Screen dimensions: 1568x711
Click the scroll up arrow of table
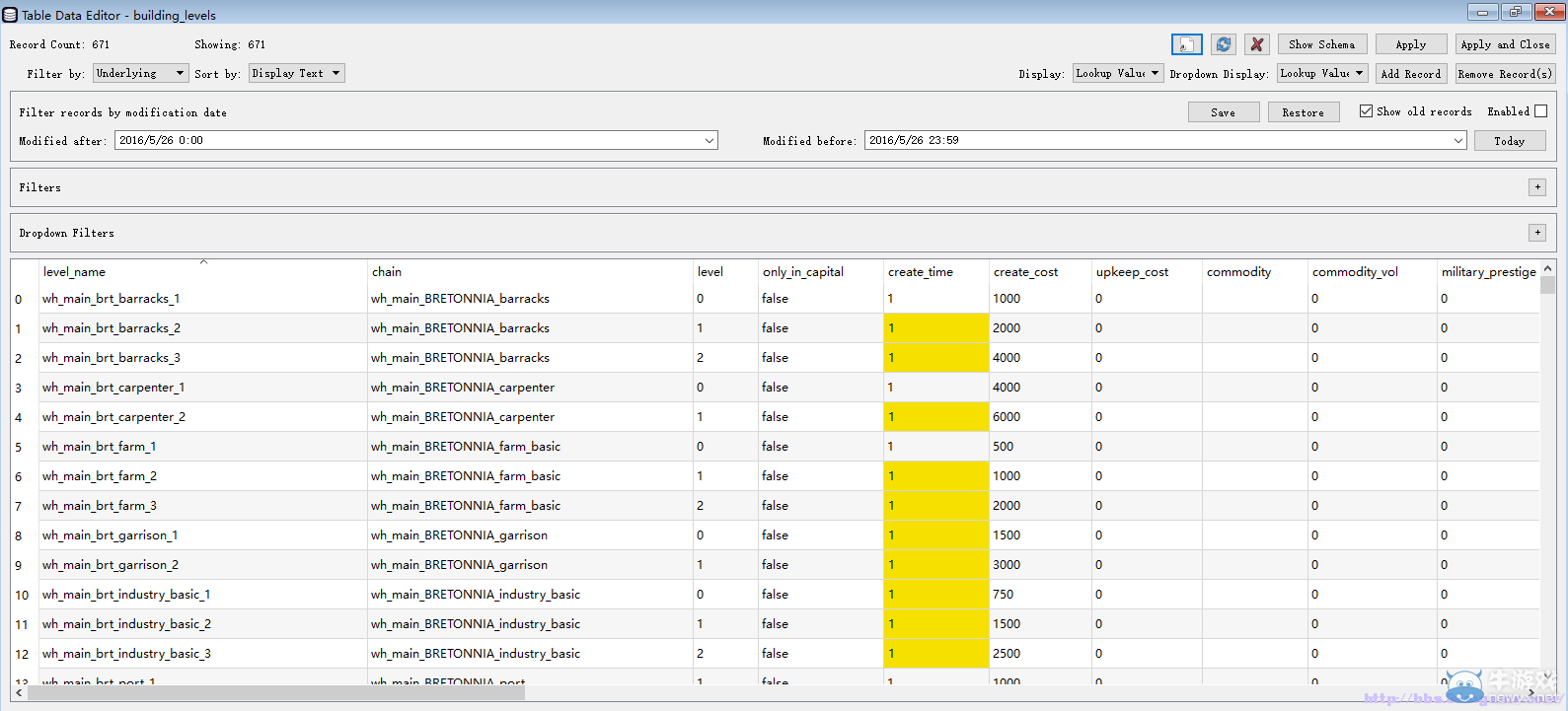pyautogui.click(x=1547, y=268)
